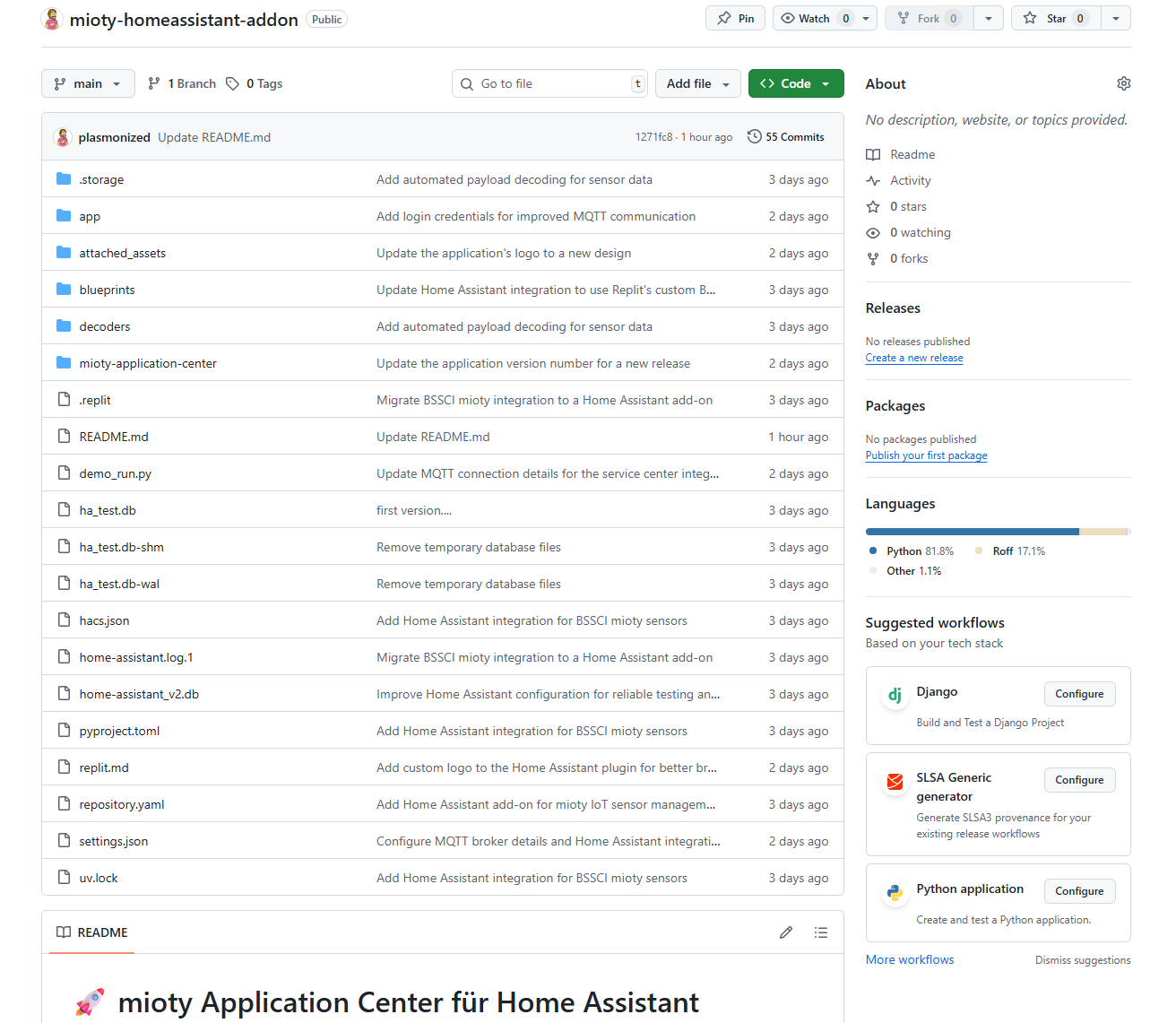The width and height of the screenshot is (1176, 1023).
Task: Open the main branch selector dropdown
Action: 88,83
